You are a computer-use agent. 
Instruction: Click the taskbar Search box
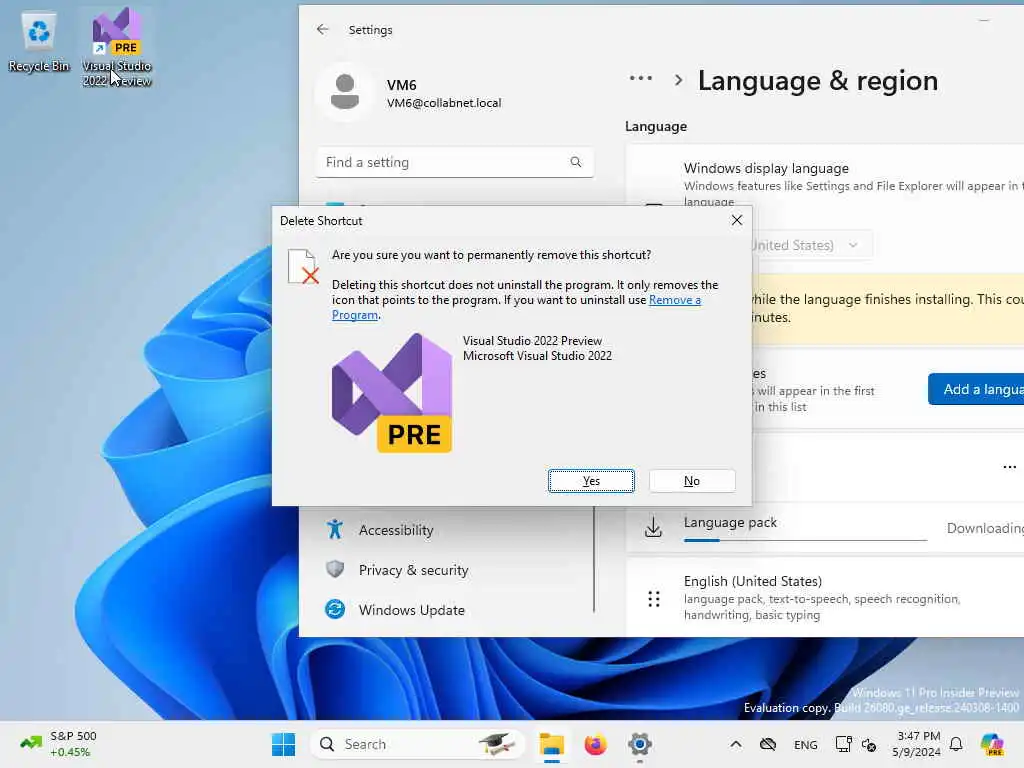tap(418, 744)
